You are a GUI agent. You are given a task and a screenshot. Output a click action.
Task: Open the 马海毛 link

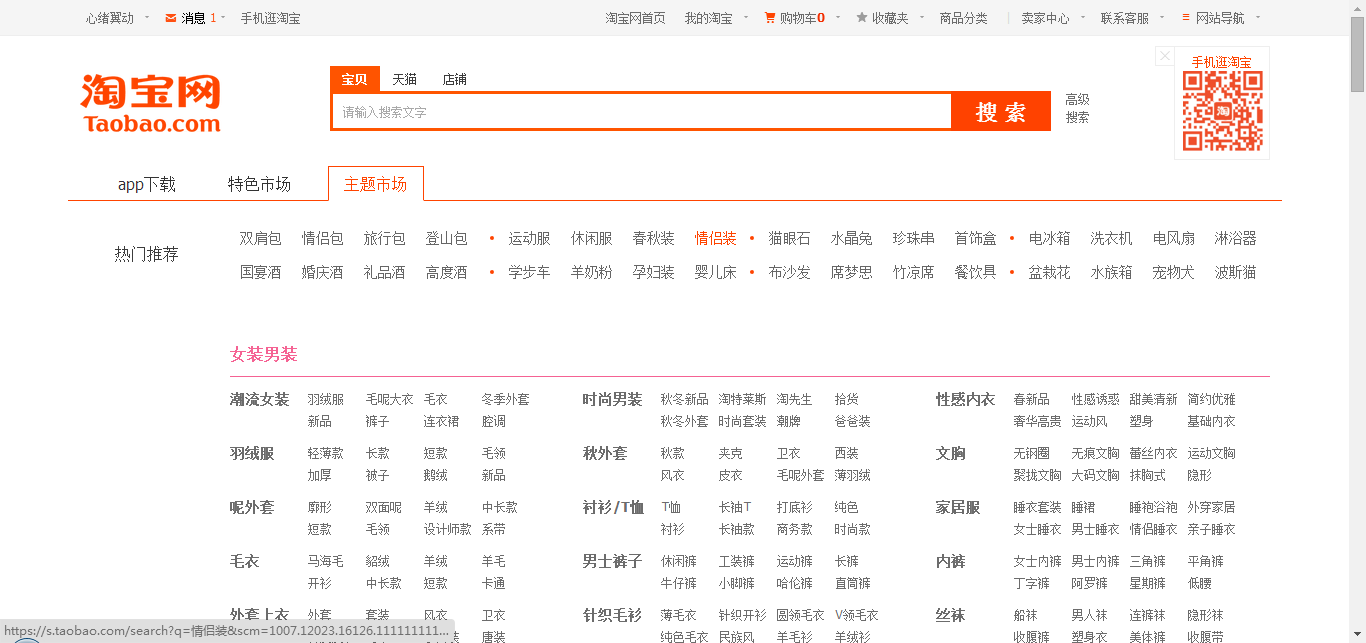(325, 561)
